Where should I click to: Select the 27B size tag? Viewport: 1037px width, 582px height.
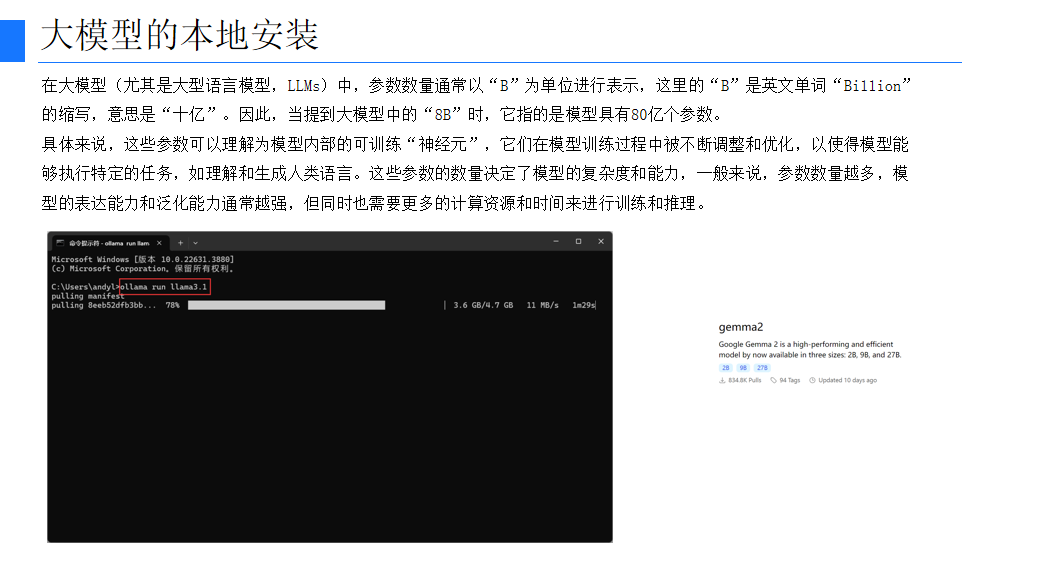point(762,368)
